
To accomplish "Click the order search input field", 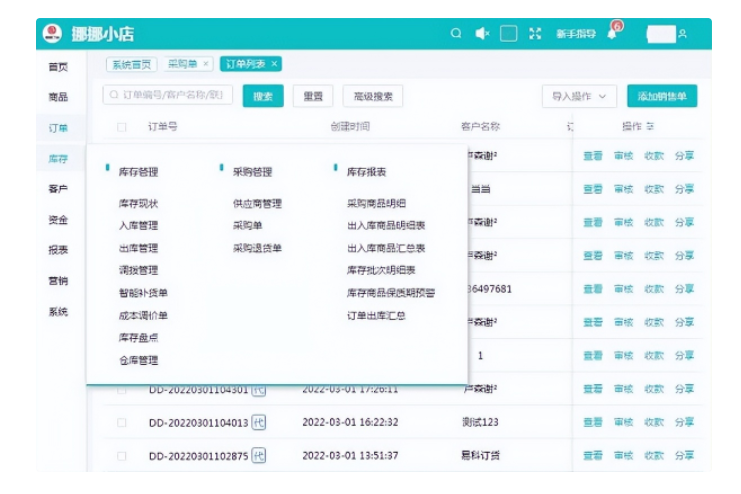I will (x=169, y=96).
